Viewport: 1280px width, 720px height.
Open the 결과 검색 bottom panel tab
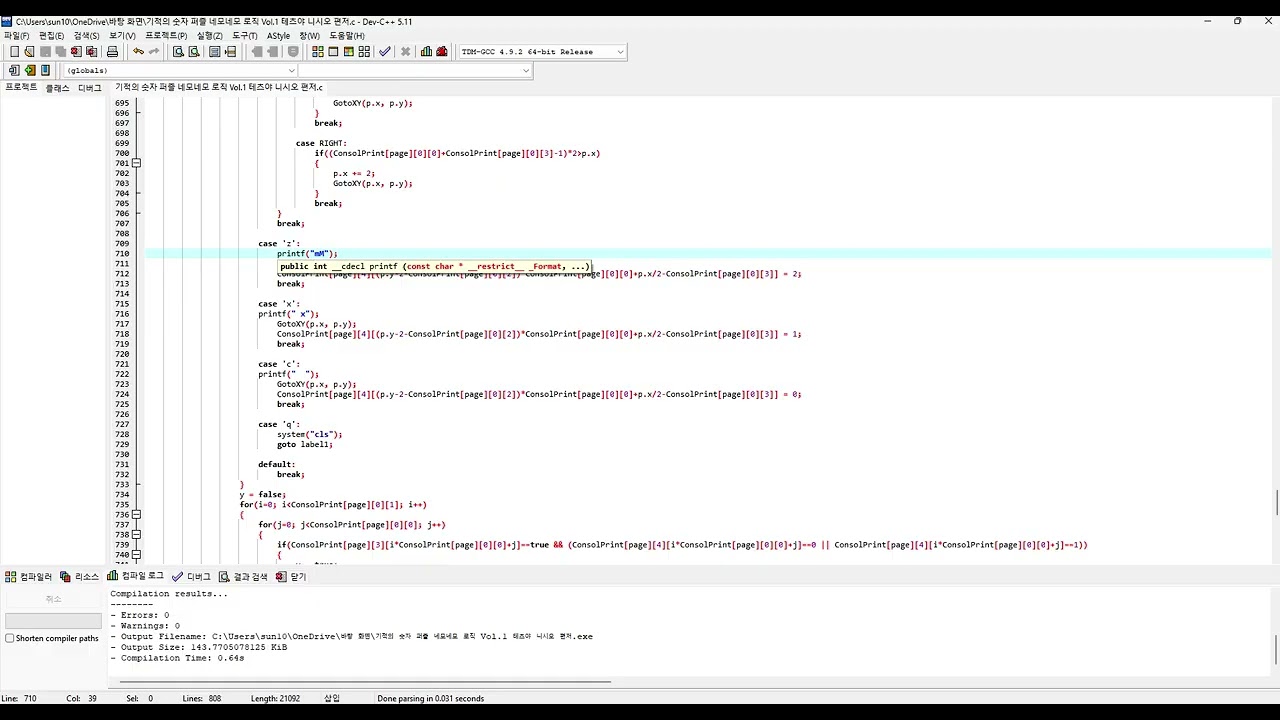click(x=243, y=576)
